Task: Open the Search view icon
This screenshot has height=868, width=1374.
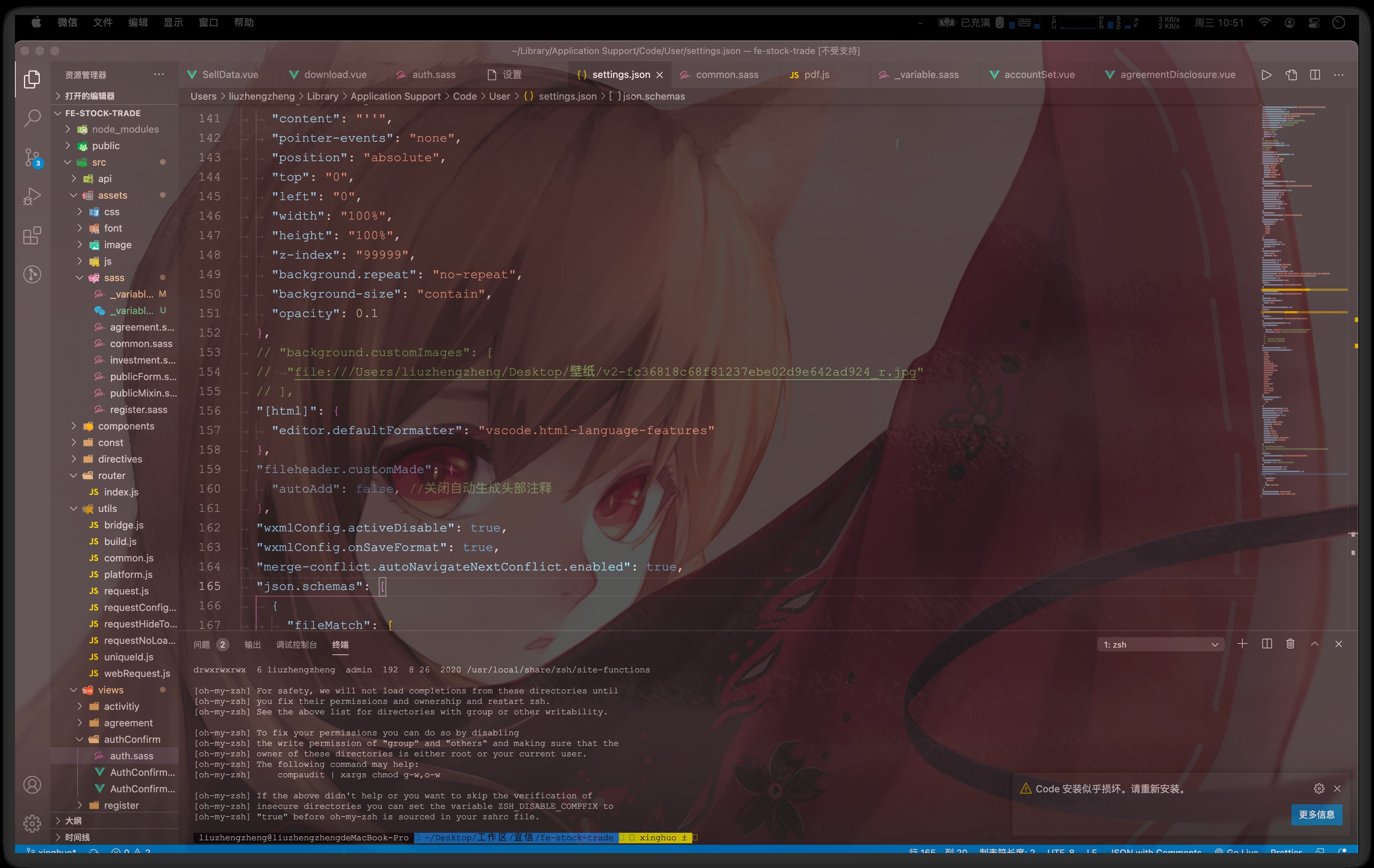Action: pyautogui.click(x=31, y=118)
